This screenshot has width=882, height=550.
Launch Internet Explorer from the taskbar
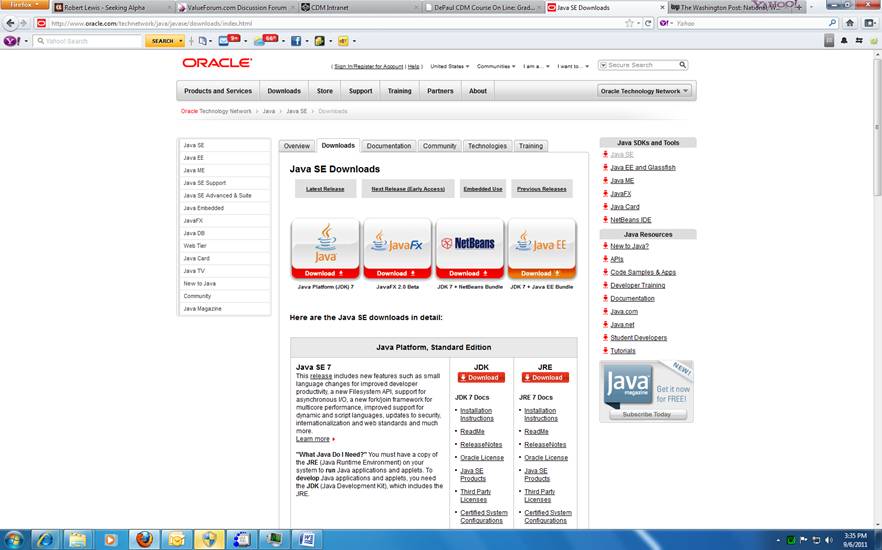tap(45, 540)
